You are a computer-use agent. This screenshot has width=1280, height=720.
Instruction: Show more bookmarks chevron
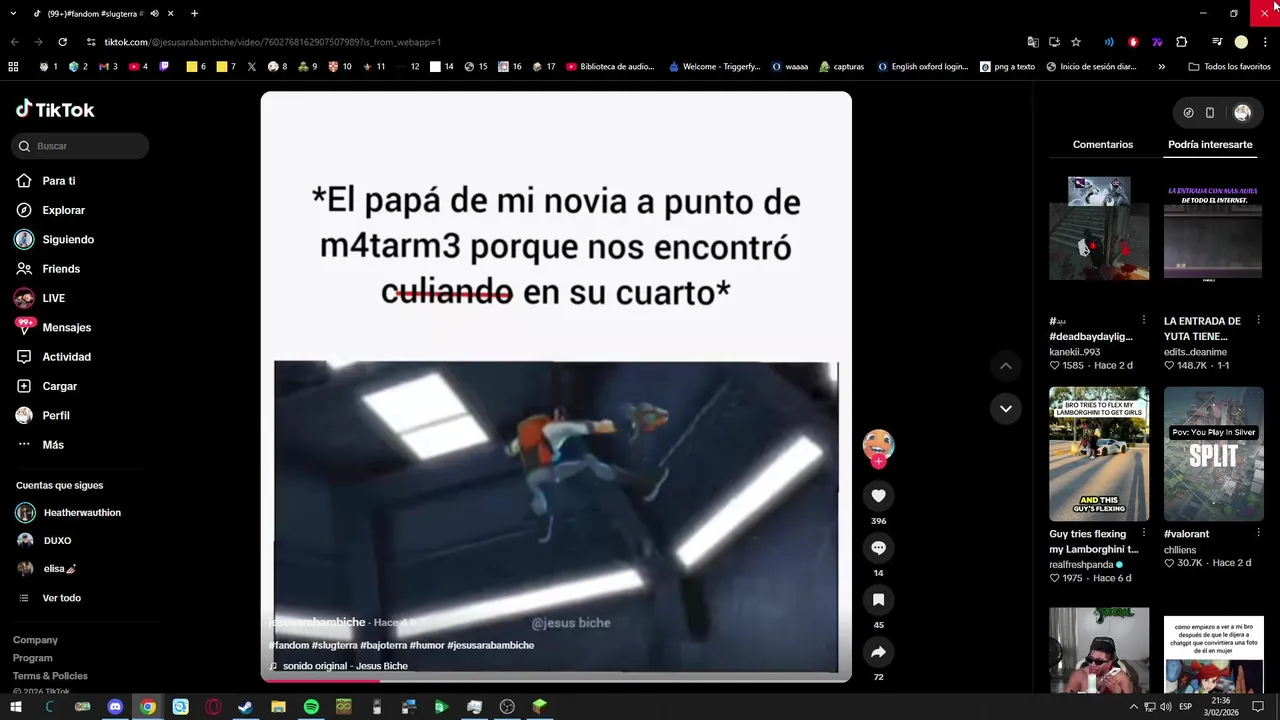1161,67
